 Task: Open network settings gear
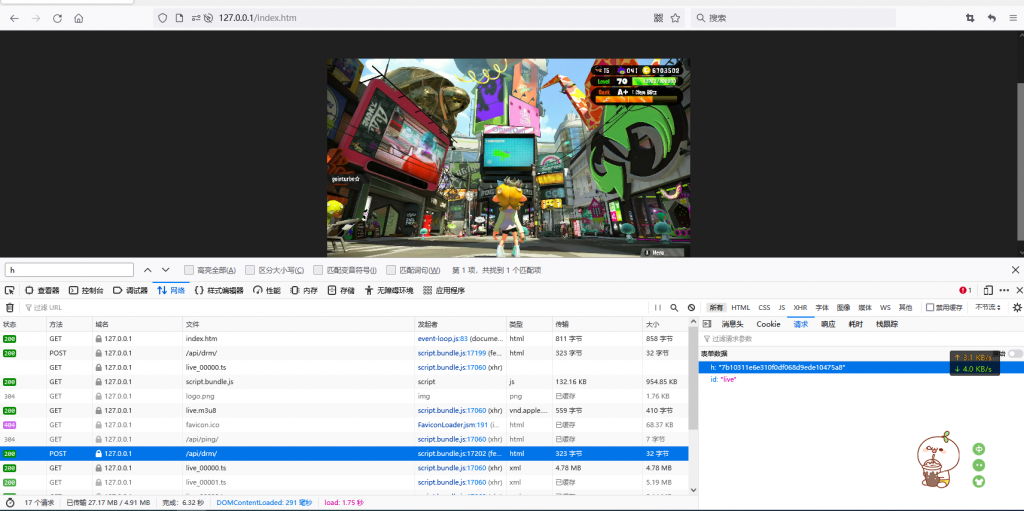pos(1017,308)
